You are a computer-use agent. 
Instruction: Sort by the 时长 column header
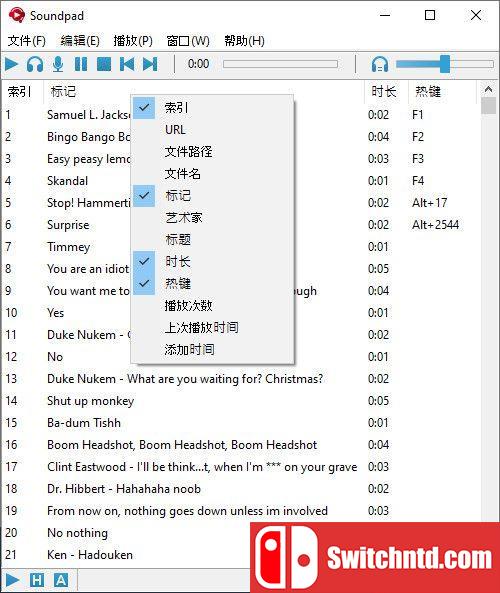(x=386, y=92)
